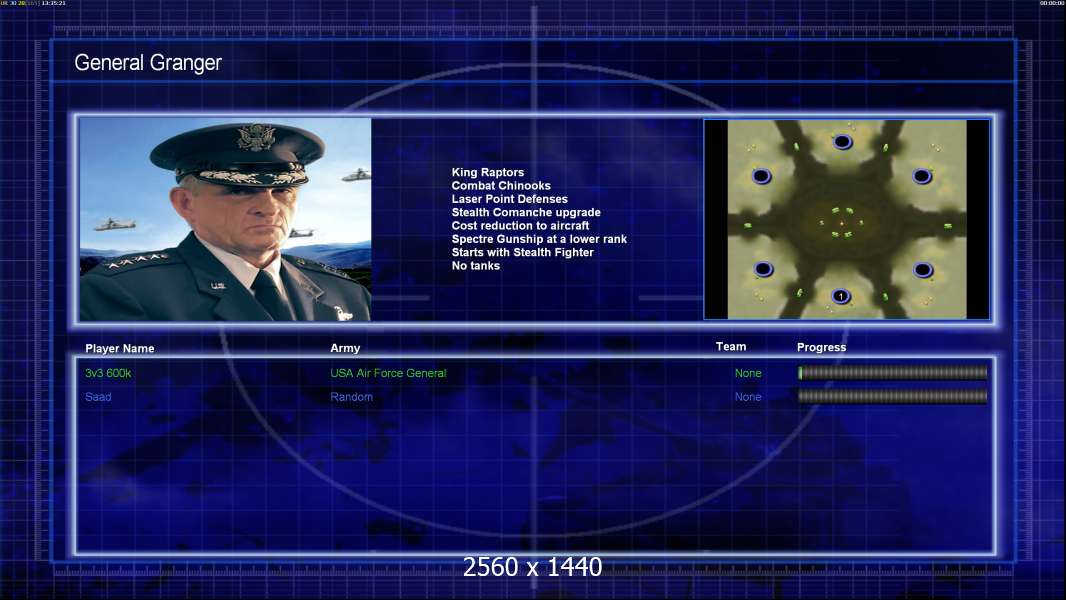Click the 'Player Name' column header
The width and height of the screenshot is (1066, 600).
(120, 349)
